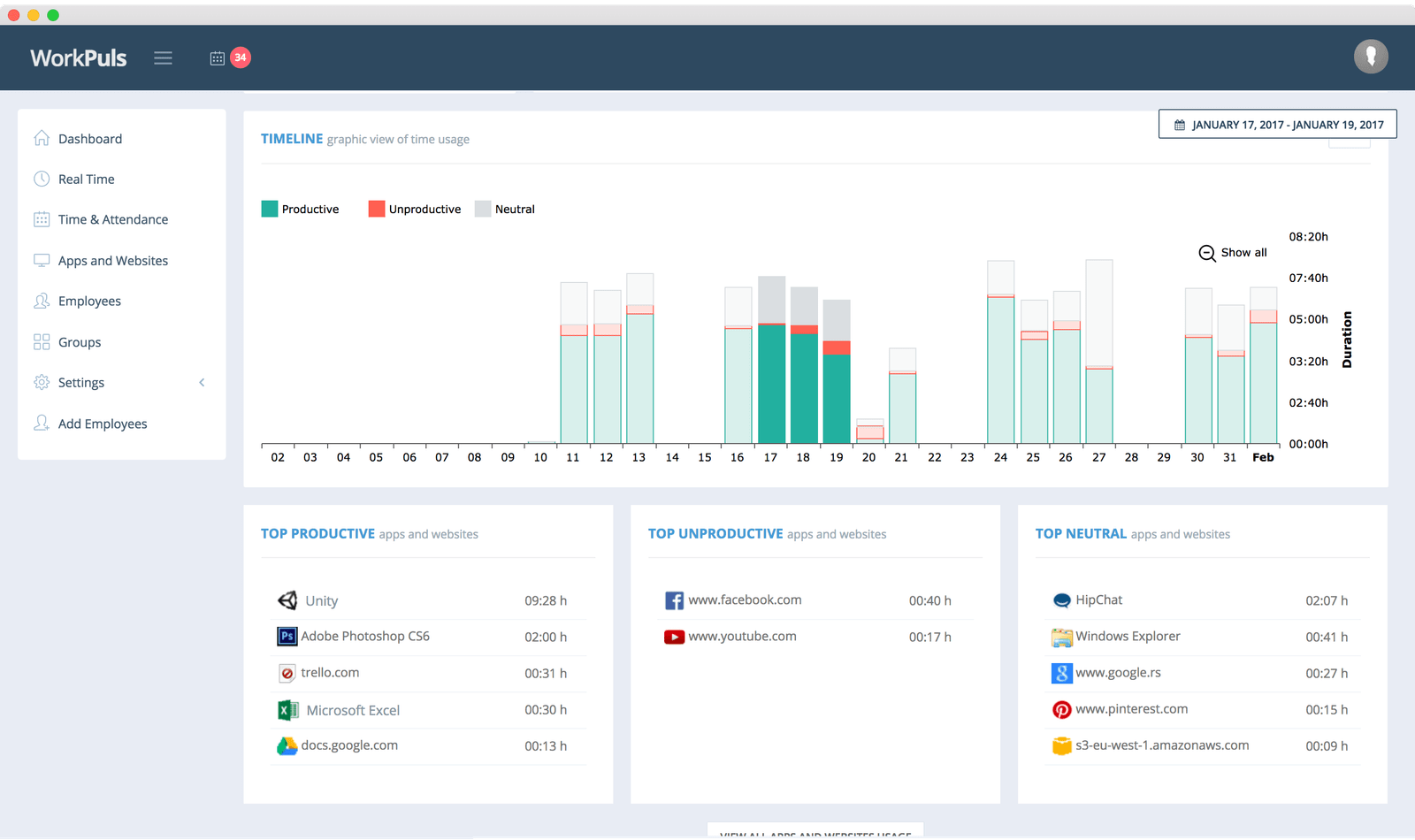Toggle Neutral series in chart legend
Screen dimensions: 1415x840
[x=505, y=209]
